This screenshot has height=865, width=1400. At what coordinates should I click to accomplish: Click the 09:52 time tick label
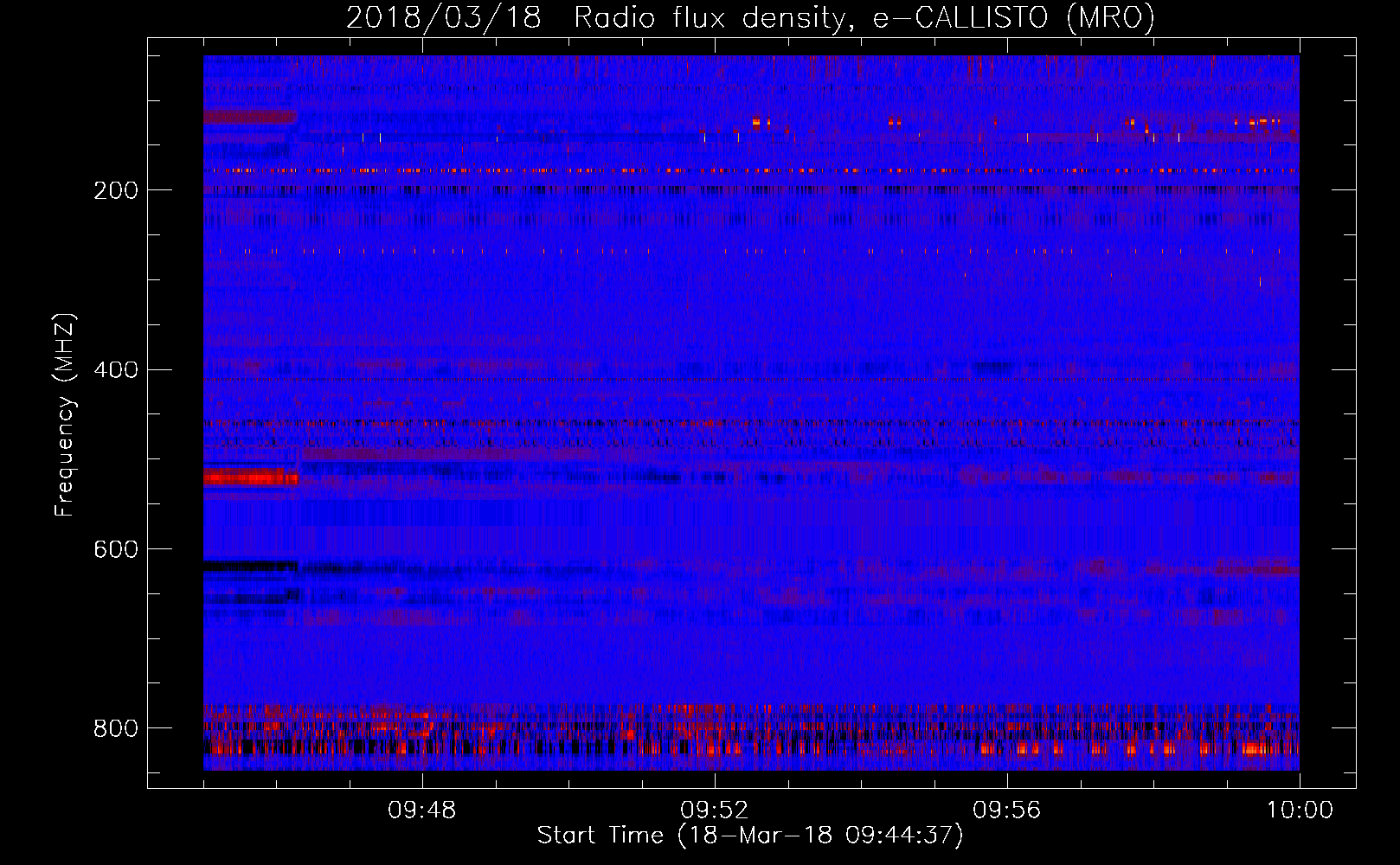pos(715,811)
